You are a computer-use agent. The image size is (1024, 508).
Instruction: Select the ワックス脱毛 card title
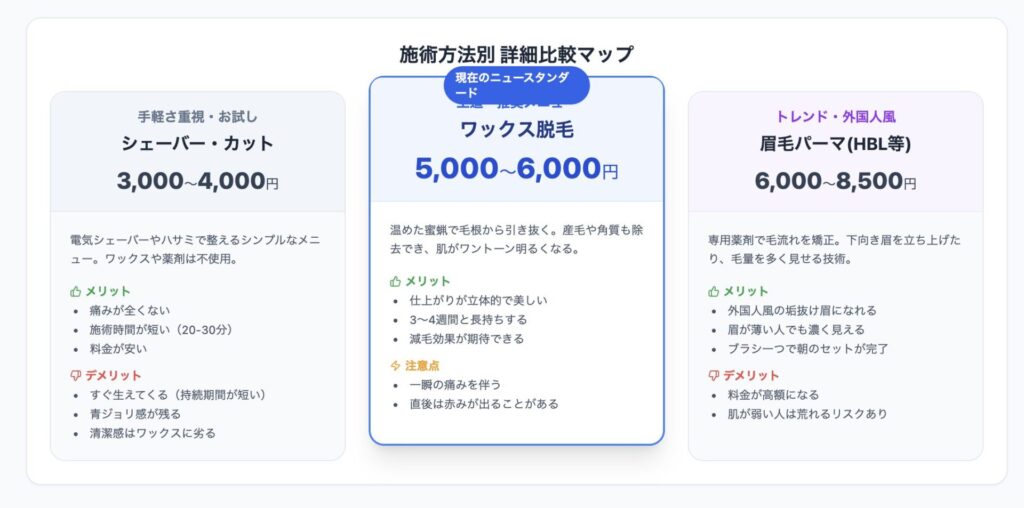click(516, 129)
